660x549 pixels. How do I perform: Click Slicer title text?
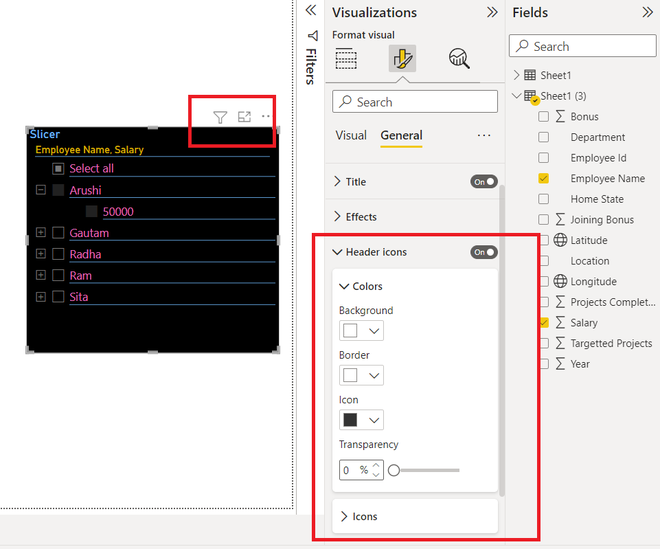(x=45, y=134)
